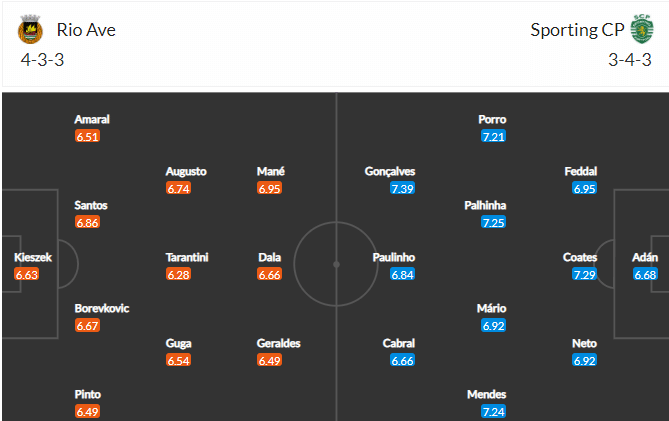Select player Geraldes
The image size is (669, 421).
[x=278, y=343]
